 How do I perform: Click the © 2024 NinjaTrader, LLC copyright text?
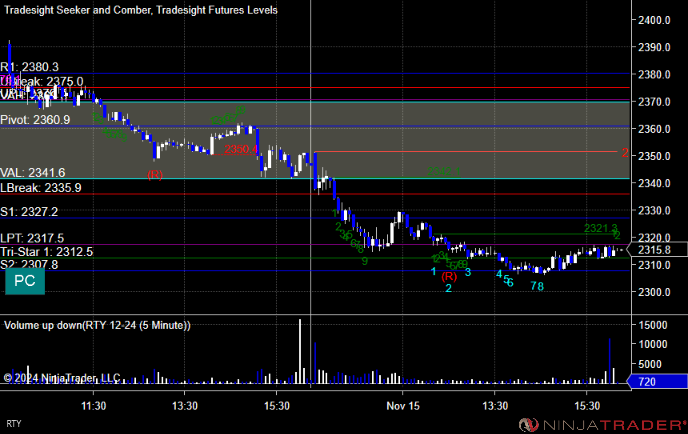(62, 378)
